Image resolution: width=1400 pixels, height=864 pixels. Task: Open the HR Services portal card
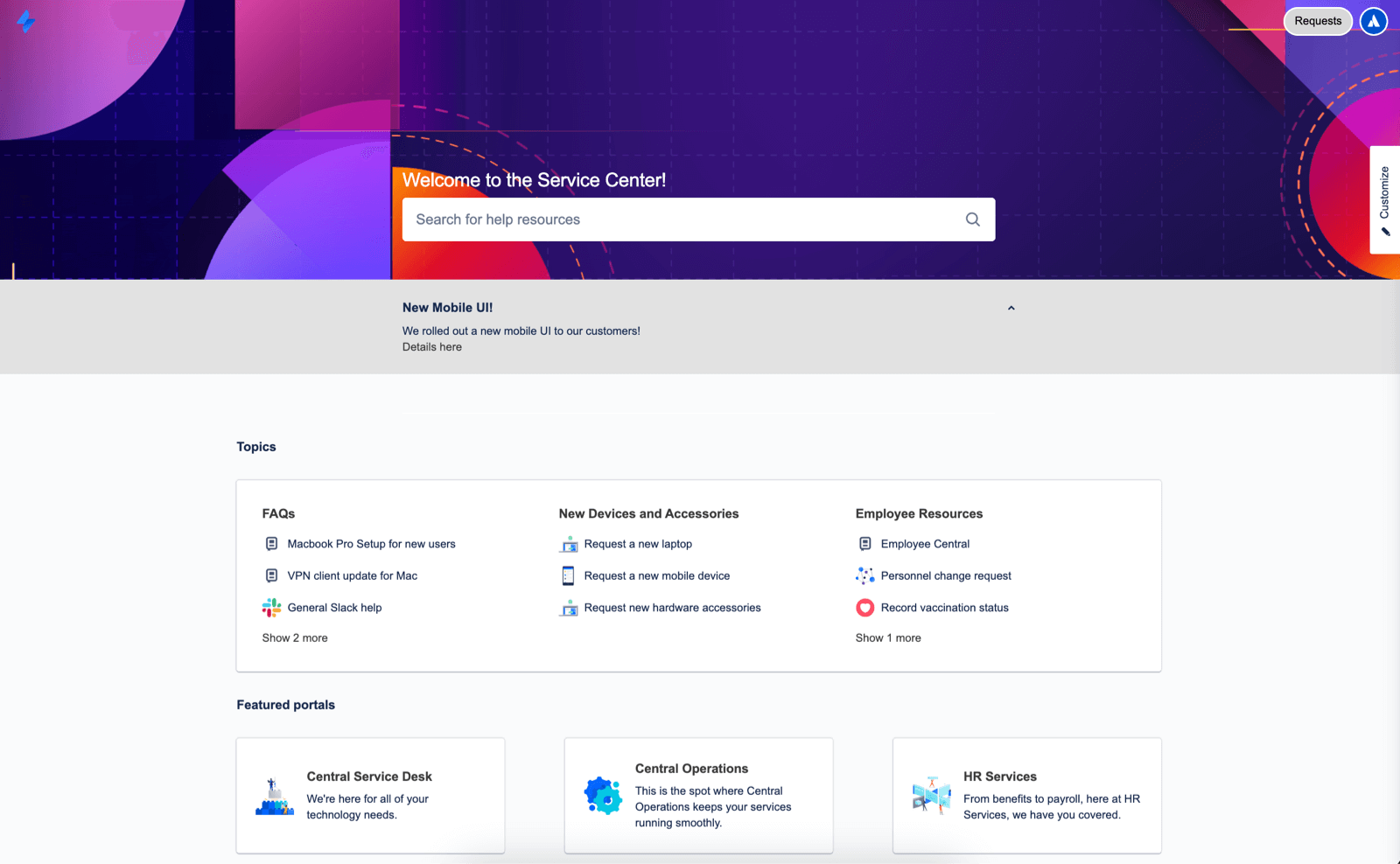click(x=1025, y=795)
